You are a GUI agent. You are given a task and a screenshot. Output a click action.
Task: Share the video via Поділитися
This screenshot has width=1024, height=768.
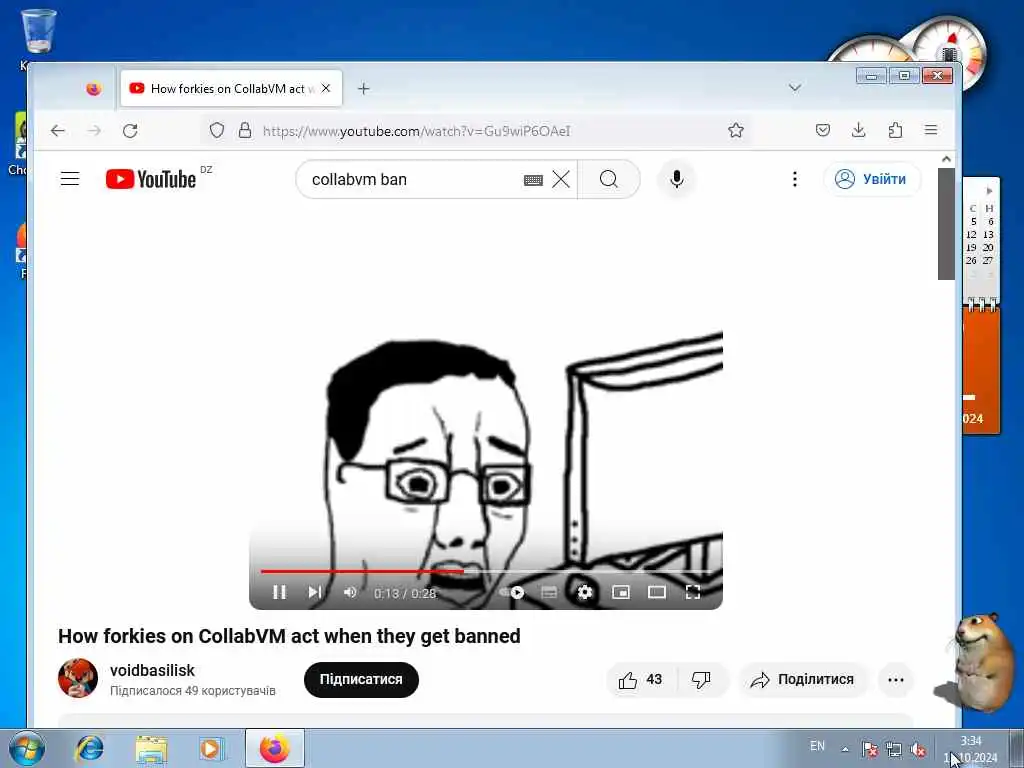coord(803,680)
